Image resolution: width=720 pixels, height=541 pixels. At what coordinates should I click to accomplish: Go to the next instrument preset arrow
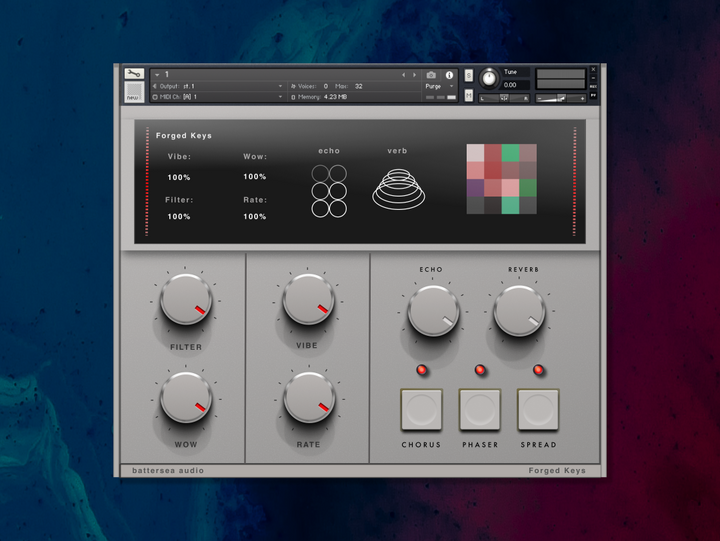414,75
